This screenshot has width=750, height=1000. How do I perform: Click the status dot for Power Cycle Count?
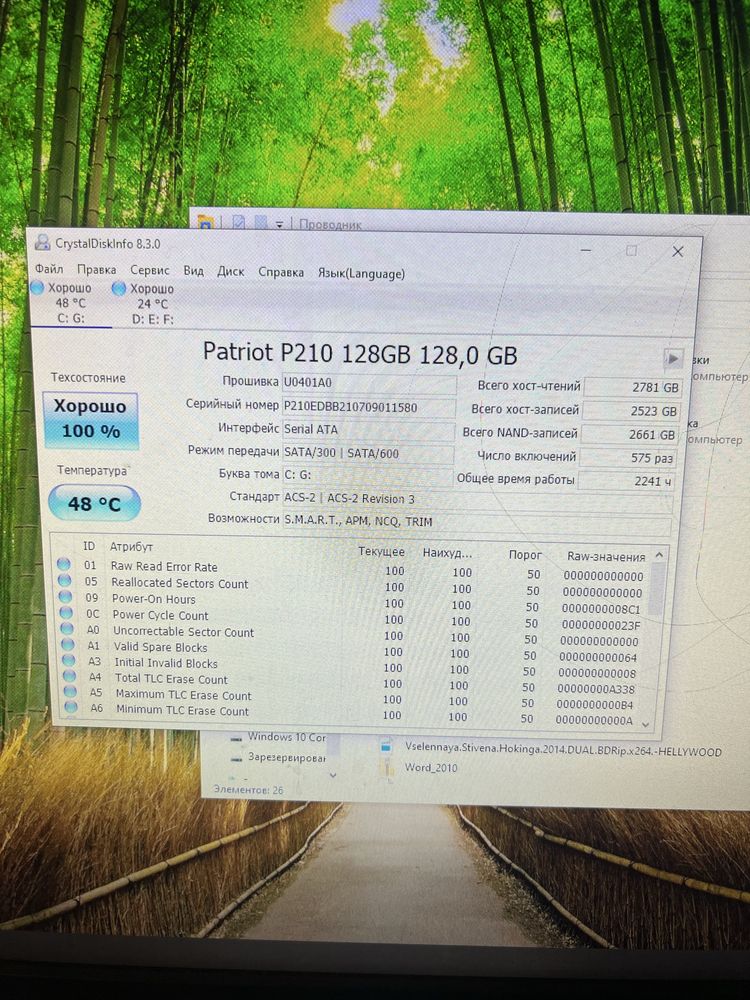[66, 612]
